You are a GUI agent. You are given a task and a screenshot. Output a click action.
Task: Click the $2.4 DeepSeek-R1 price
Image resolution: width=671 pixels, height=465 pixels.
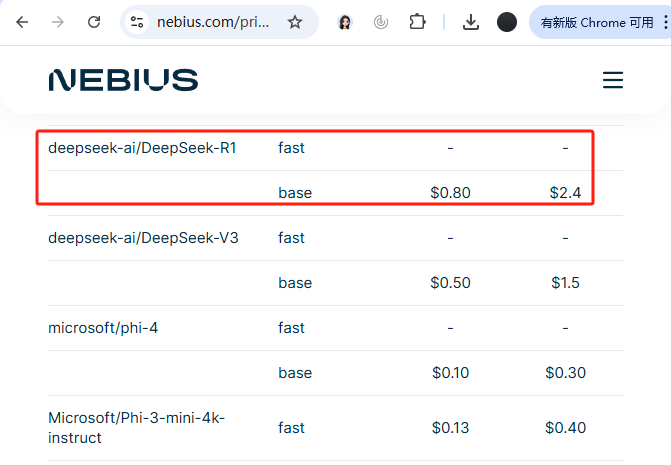(565, 193)
